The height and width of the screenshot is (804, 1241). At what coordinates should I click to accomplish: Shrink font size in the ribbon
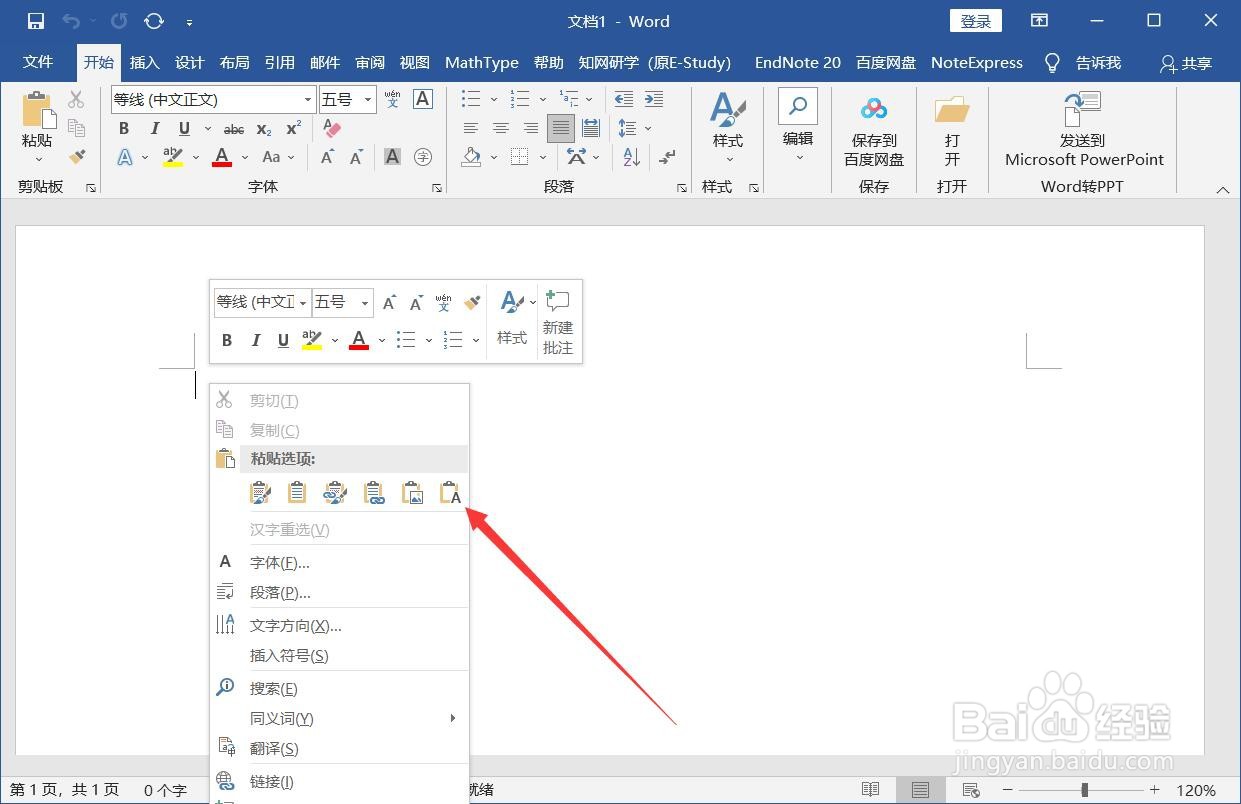click(x=357, y=157)
